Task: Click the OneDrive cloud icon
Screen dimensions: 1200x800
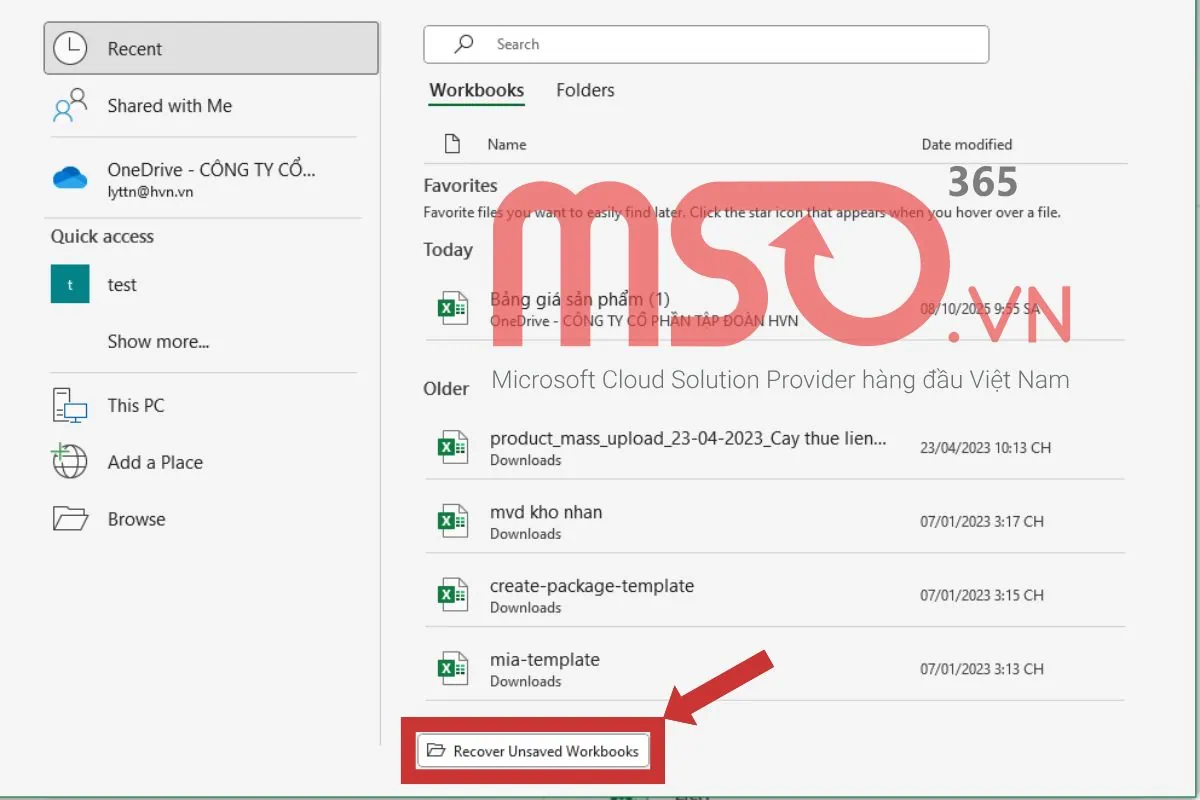Action: [x=70, y=178]
